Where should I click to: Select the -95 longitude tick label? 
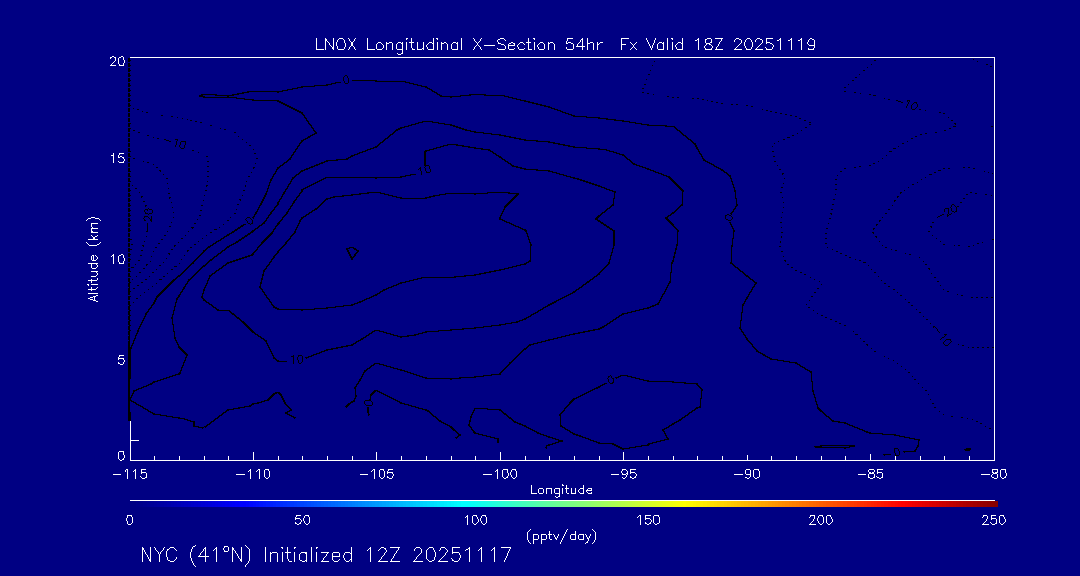623,473
